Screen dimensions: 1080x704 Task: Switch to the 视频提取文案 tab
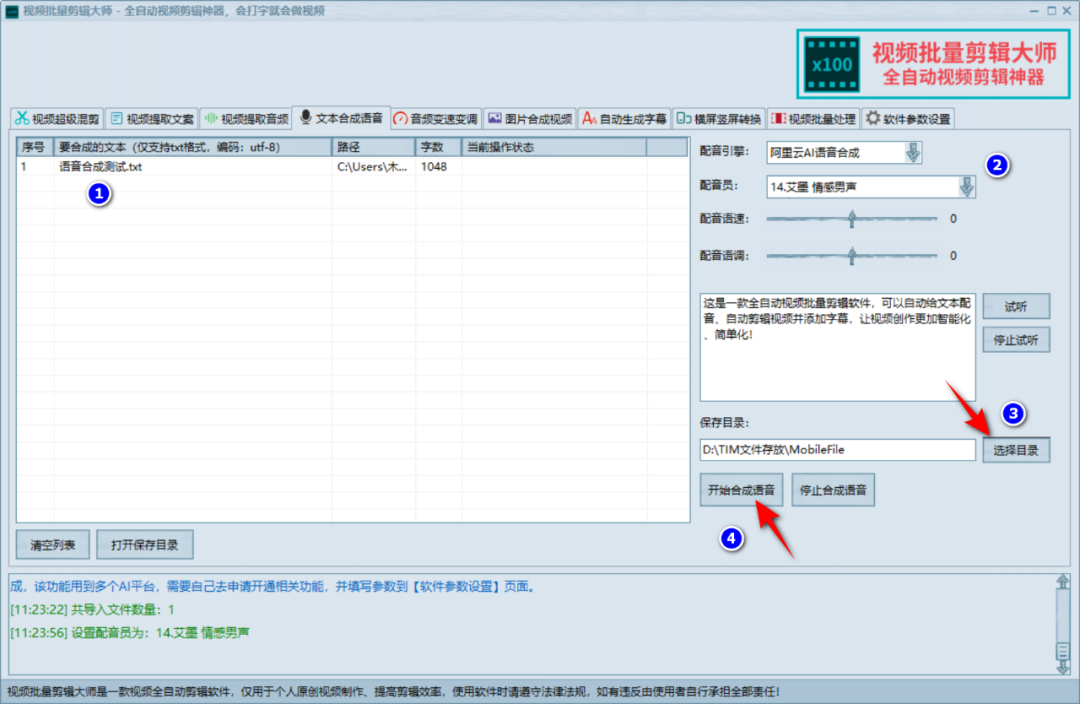point(152,118)
